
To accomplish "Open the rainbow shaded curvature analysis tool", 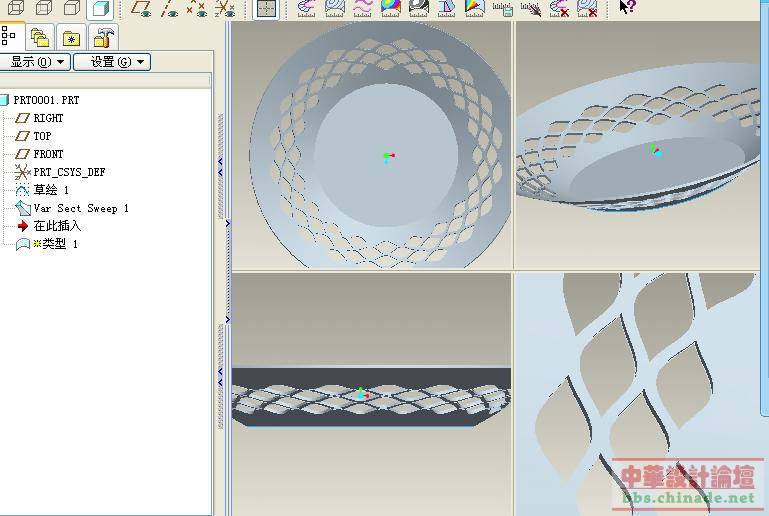I will (390, 9).
